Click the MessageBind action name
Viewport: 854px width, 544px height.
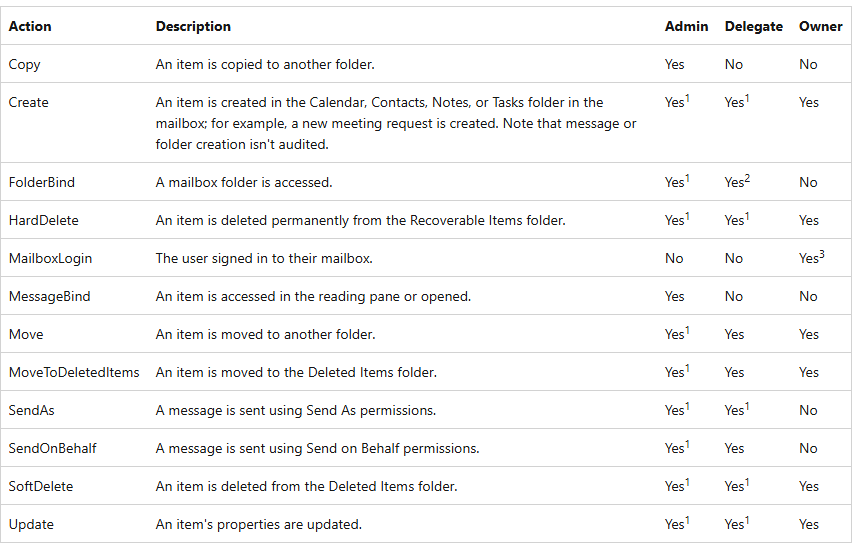[x=51, y=296]
